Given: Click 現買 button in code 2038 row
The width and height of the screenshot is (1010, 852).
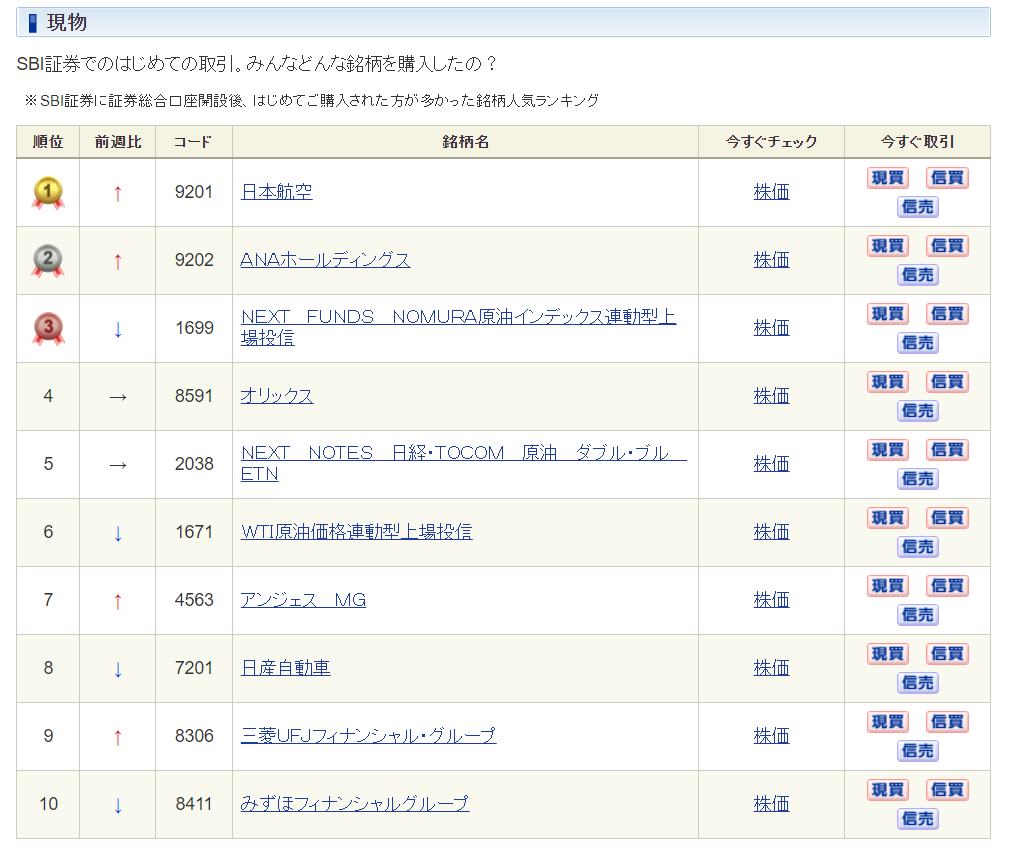Looking at the screenshot, I should click(x=888, y=450).
